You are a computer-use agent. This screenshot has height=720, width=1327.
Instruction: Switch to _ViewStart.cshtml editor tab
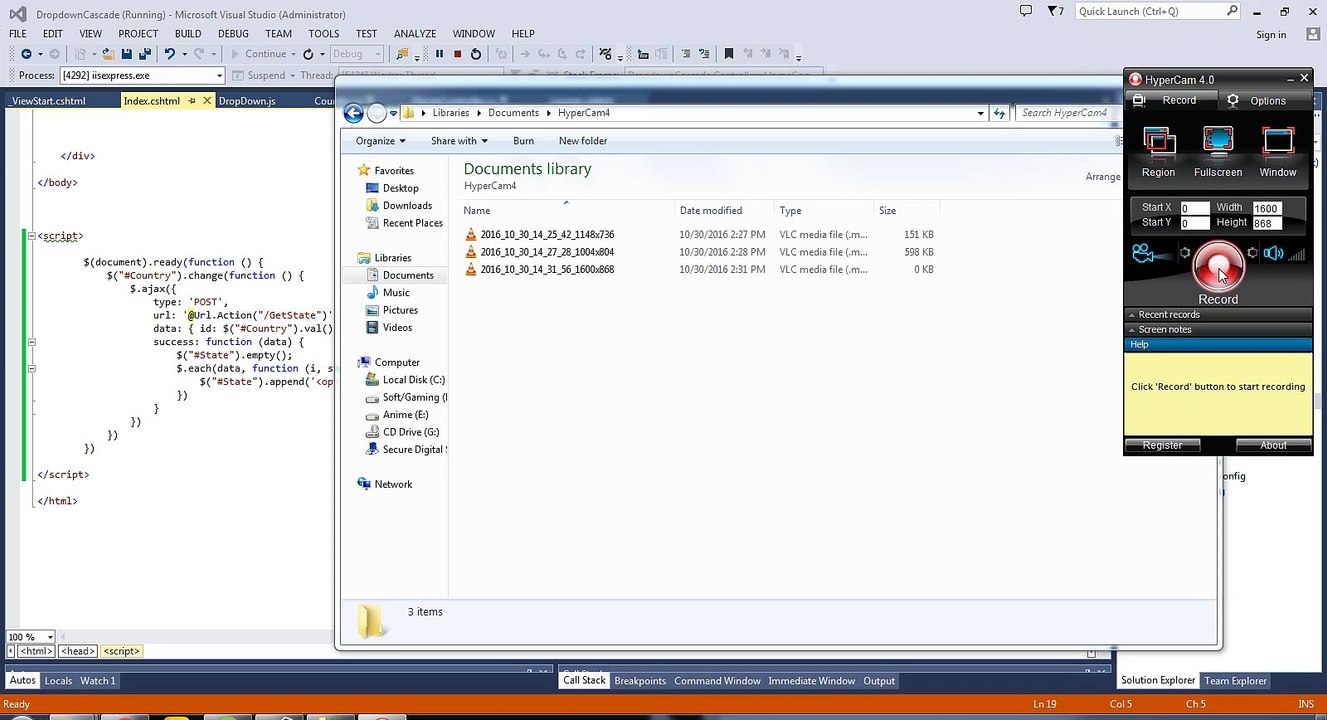[x=49, y=101]
